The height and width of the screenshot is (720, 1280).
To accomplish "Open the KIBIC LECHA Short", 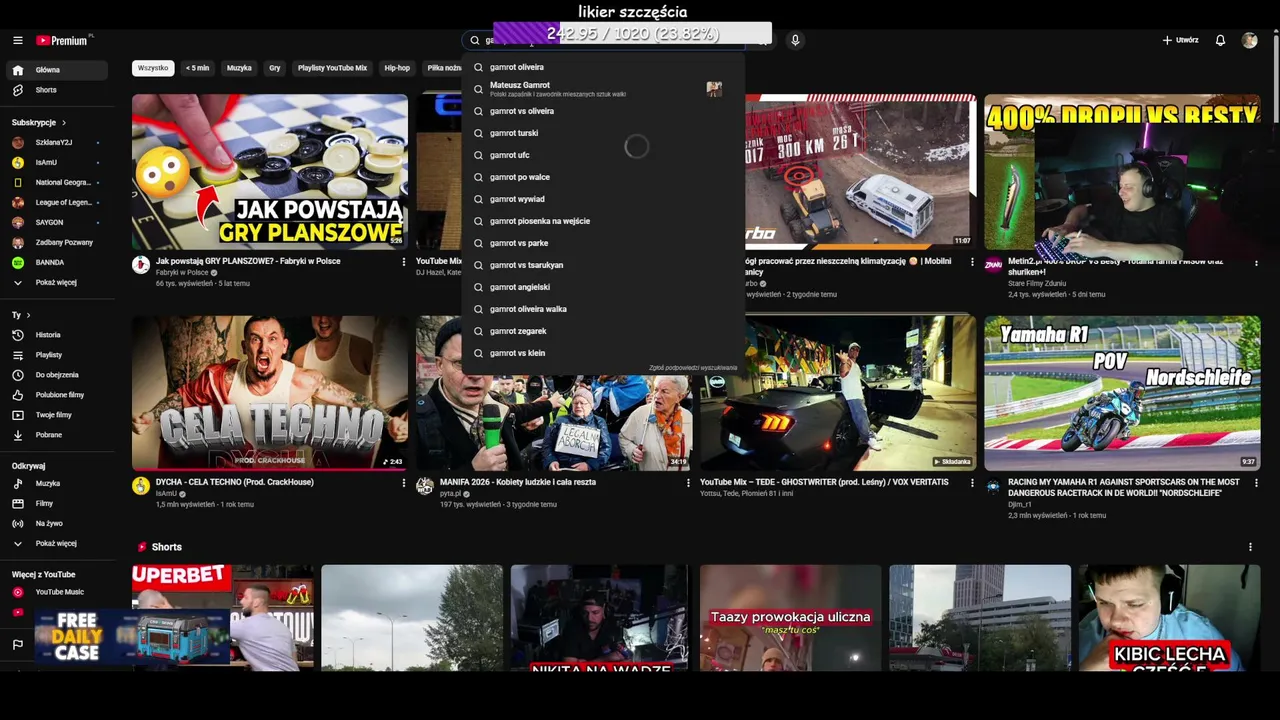I will point(1169,618).
